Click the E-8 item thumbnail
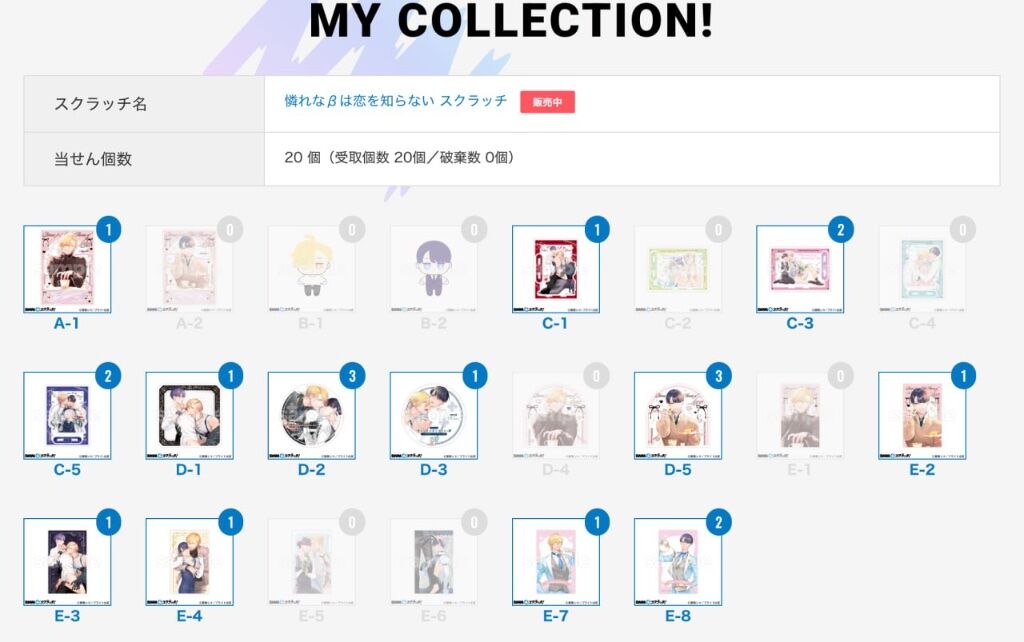 tap(678, 562)
